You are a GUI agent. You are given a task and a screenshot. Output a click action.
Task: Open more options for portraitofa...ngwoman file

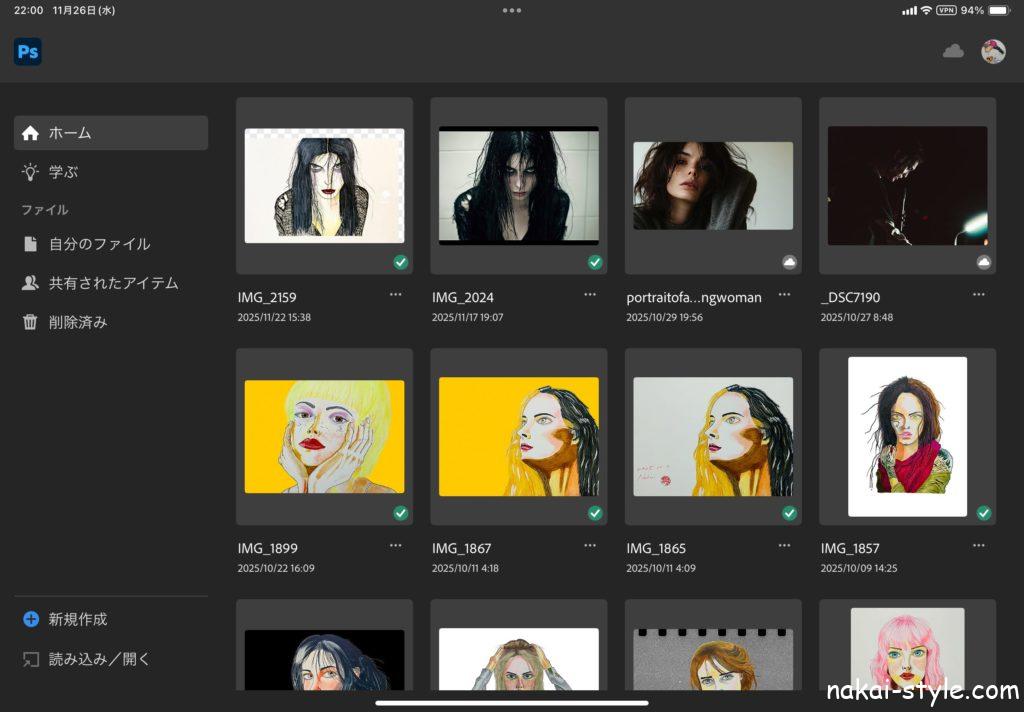click(x=784, y=295)
